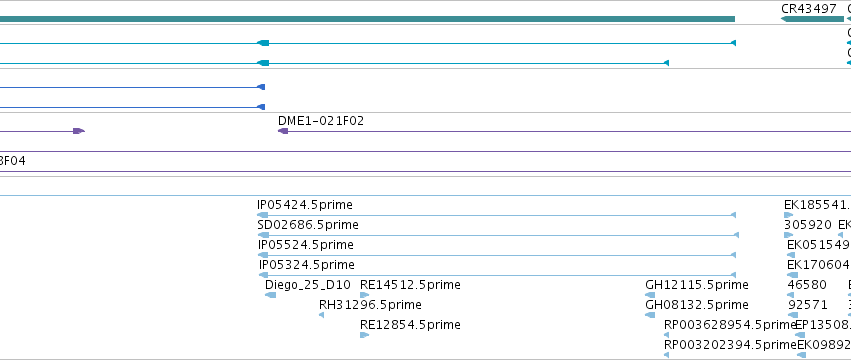Select the purple right-pointing arrow marker
Screen dimensions: 851x360
pos(79,131)
